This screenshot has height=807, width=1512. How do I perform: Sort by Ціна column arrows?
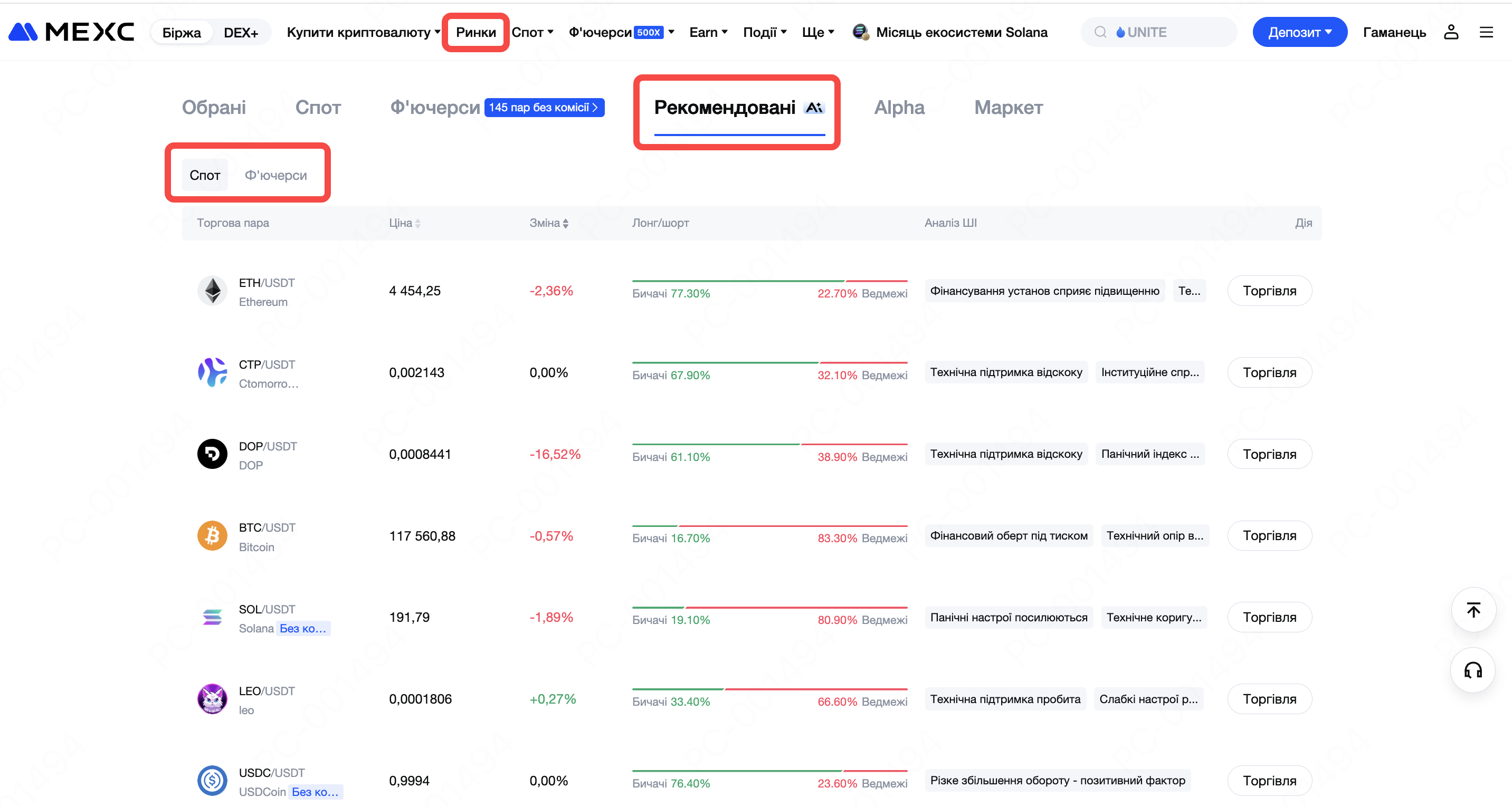point(417,224)
